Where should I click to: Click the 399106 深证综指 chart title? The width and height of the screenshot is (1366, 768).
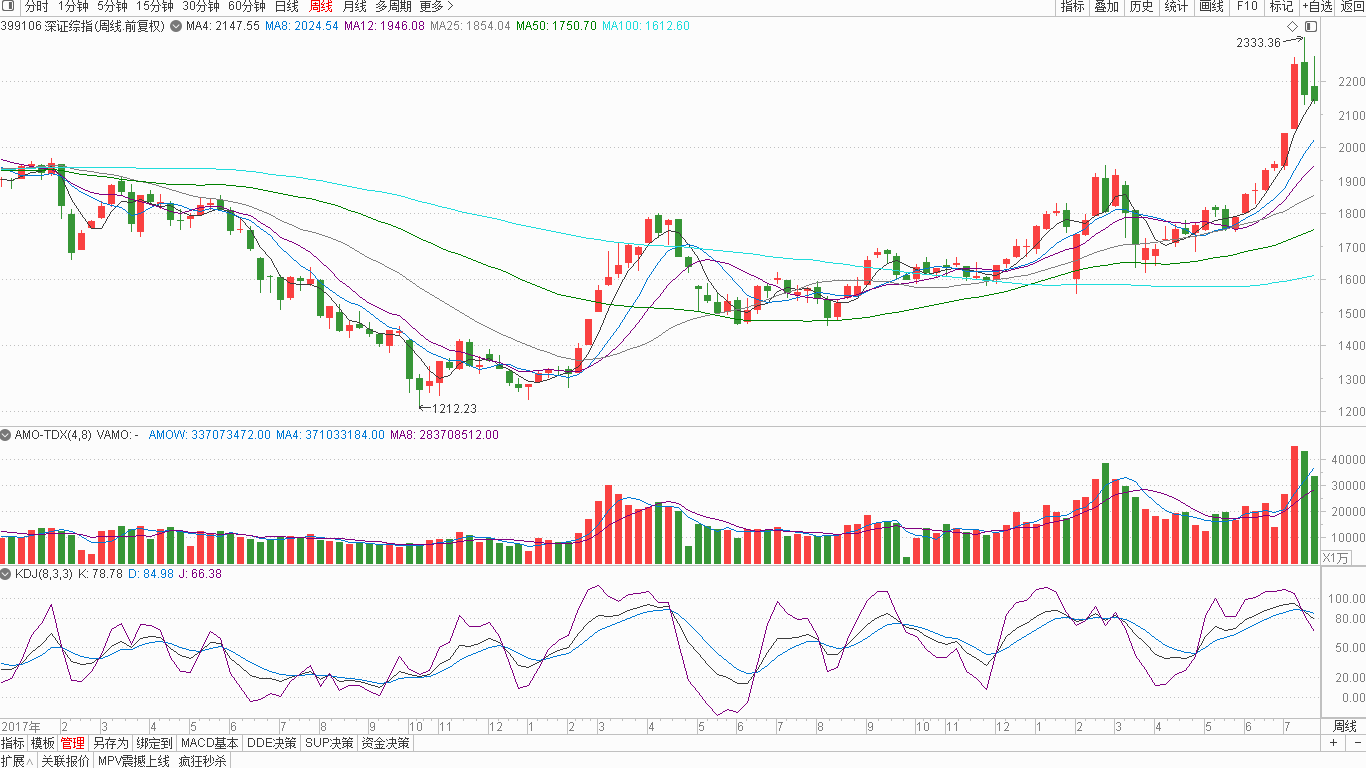click(83, 26)
